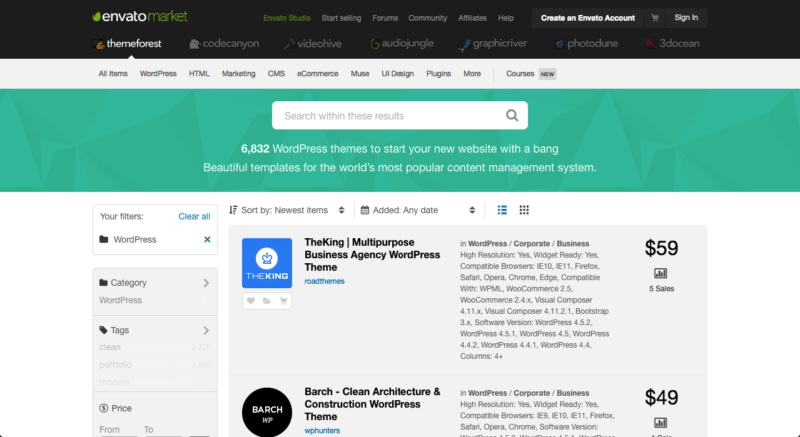Viewport: 800px width, 437px height.
Task: Click the Clear all filters link
Action: point(194,216)
